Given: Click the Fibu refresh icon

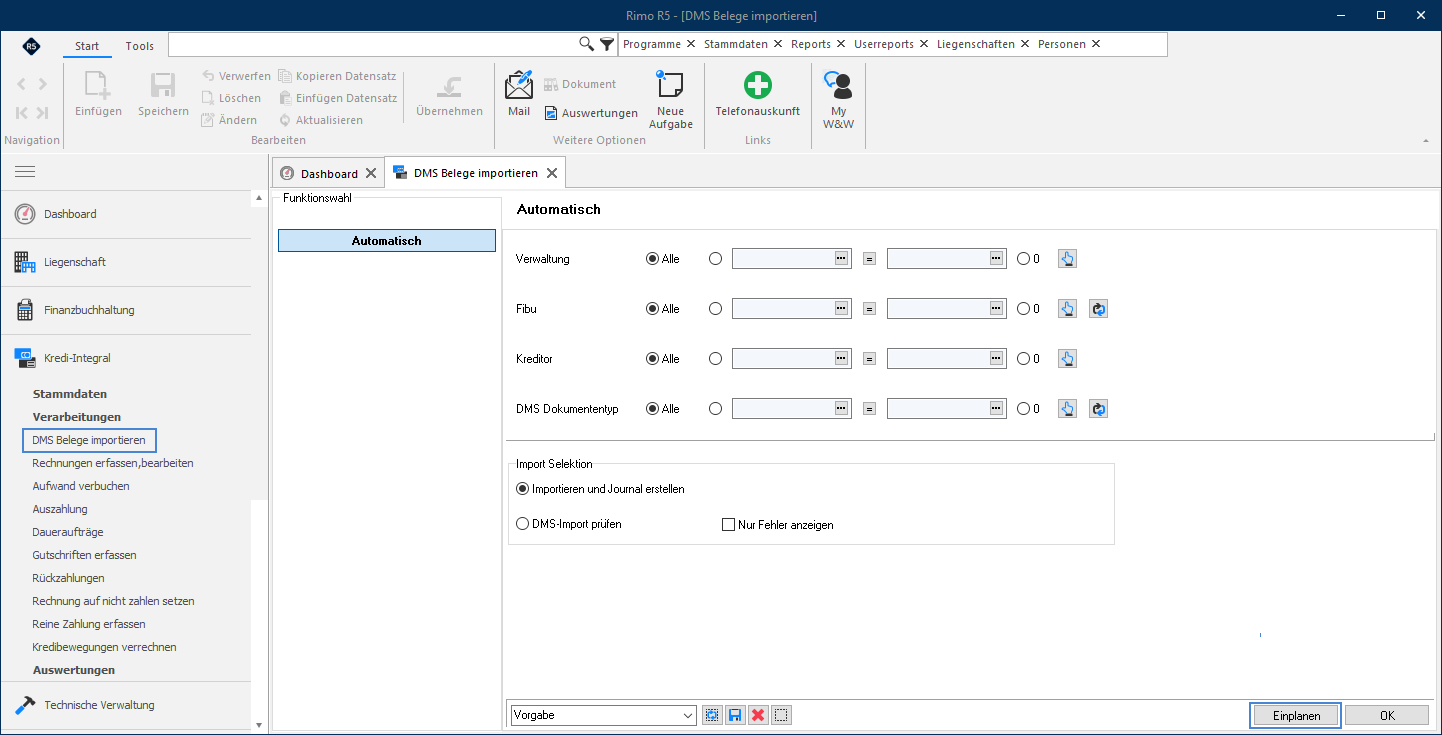Looking at the screenshot, I should (1098, 309).
